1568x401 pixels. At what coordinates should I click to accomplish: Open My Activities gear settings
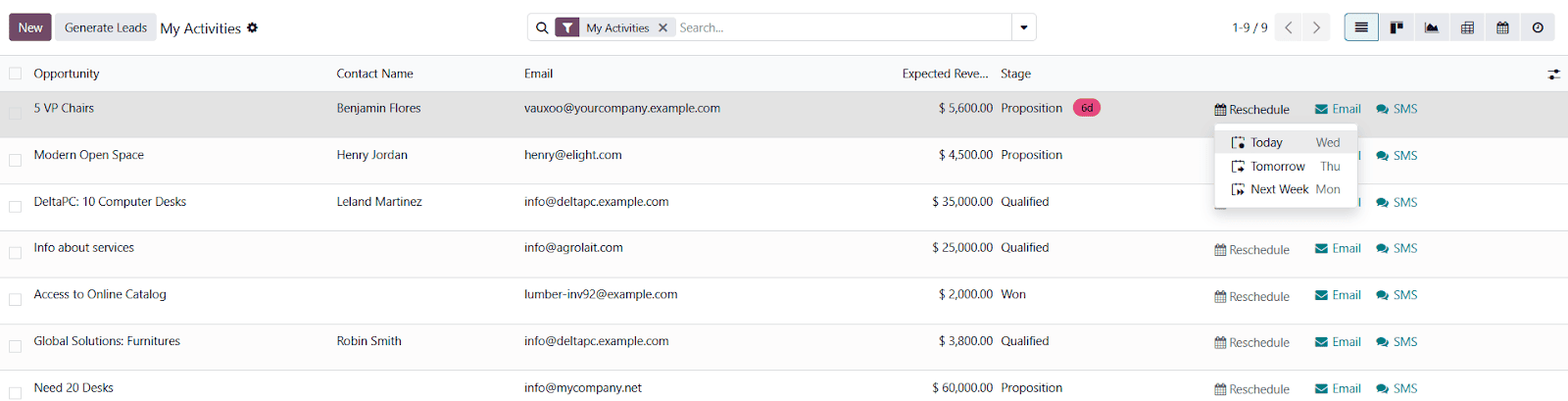[x=253, y=27]
